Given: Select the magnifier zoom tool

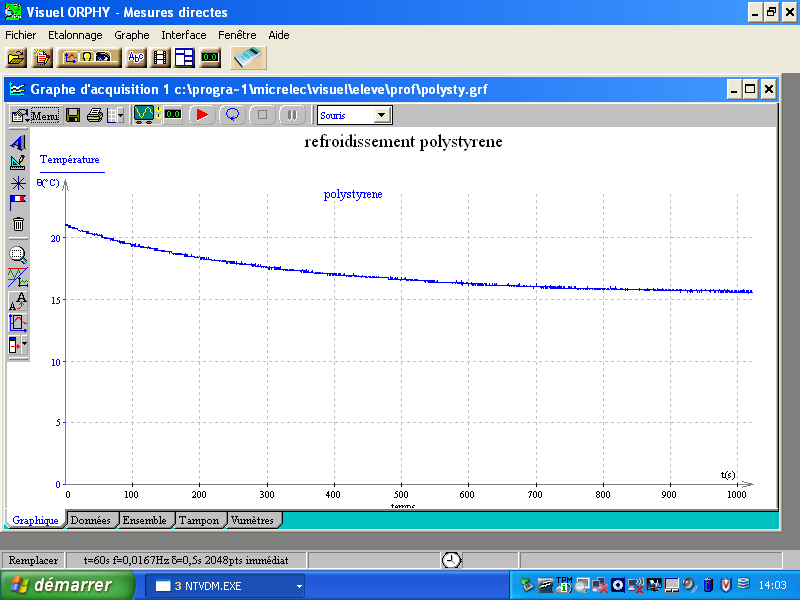Looking at the screenshot, I should tap(18, 255).
